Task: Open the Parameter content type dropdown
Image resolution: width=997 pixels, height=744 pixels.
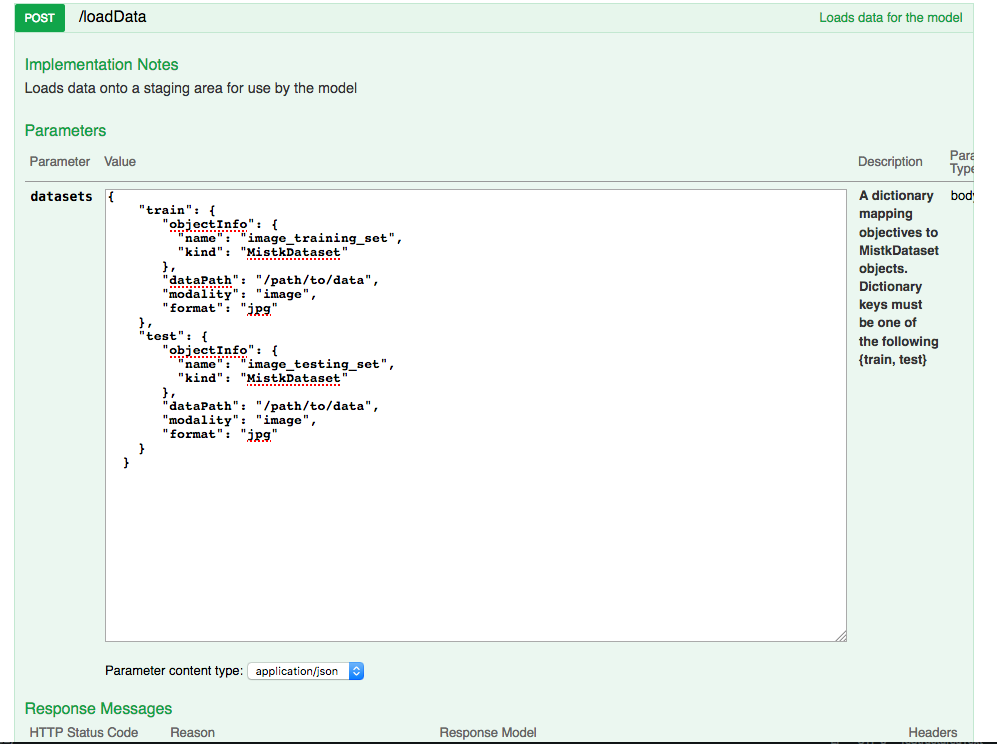Action: click(x=306, y=671)
